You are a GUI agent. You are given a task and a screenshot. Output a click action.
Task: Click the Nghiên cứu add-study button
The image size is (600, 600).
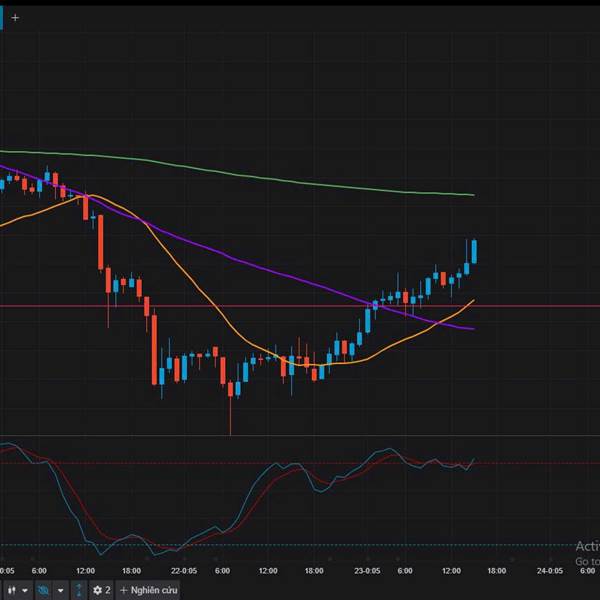(148, 590)
